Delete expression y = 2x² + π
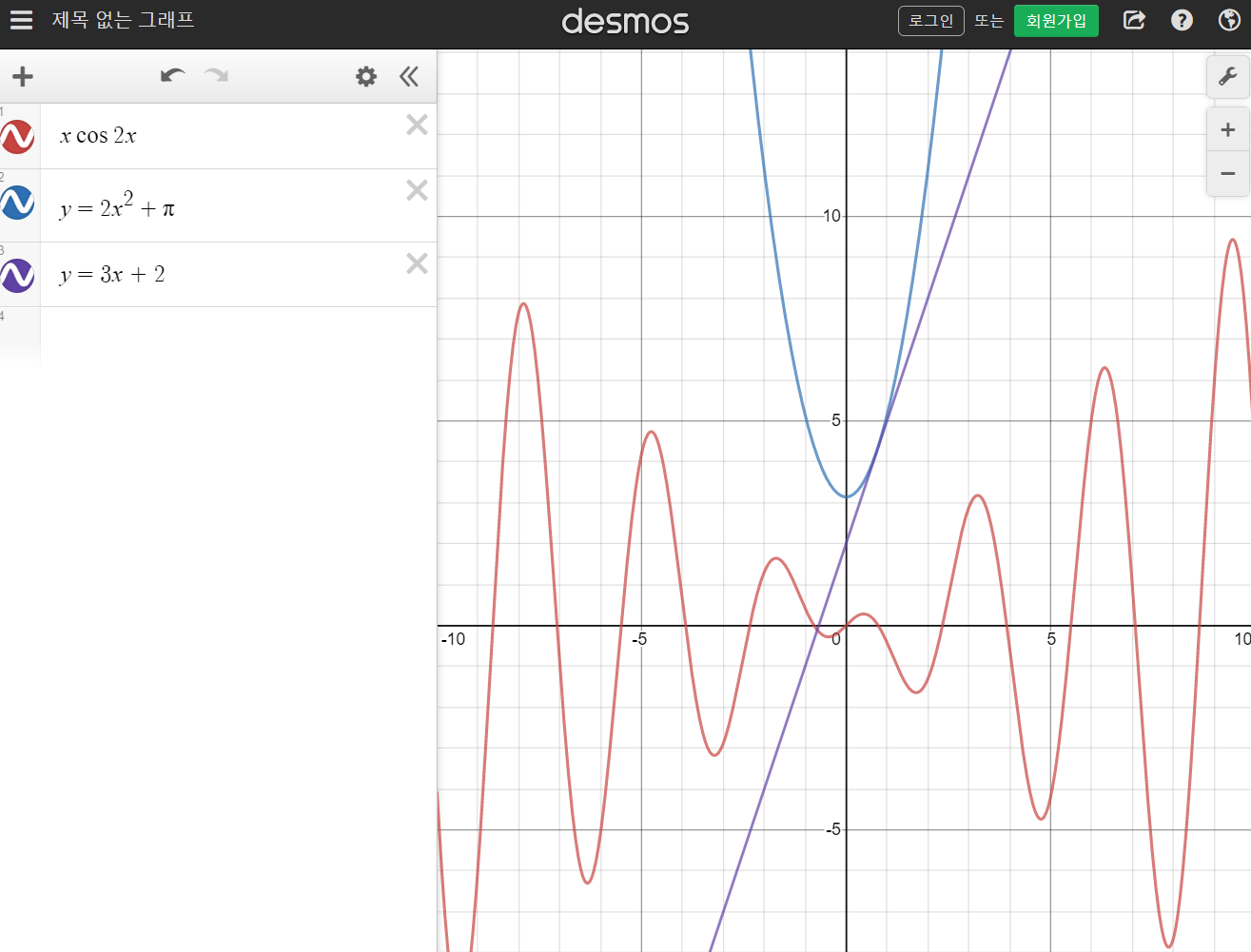This screenshot has height=952, width=1251. pos(417,190)
